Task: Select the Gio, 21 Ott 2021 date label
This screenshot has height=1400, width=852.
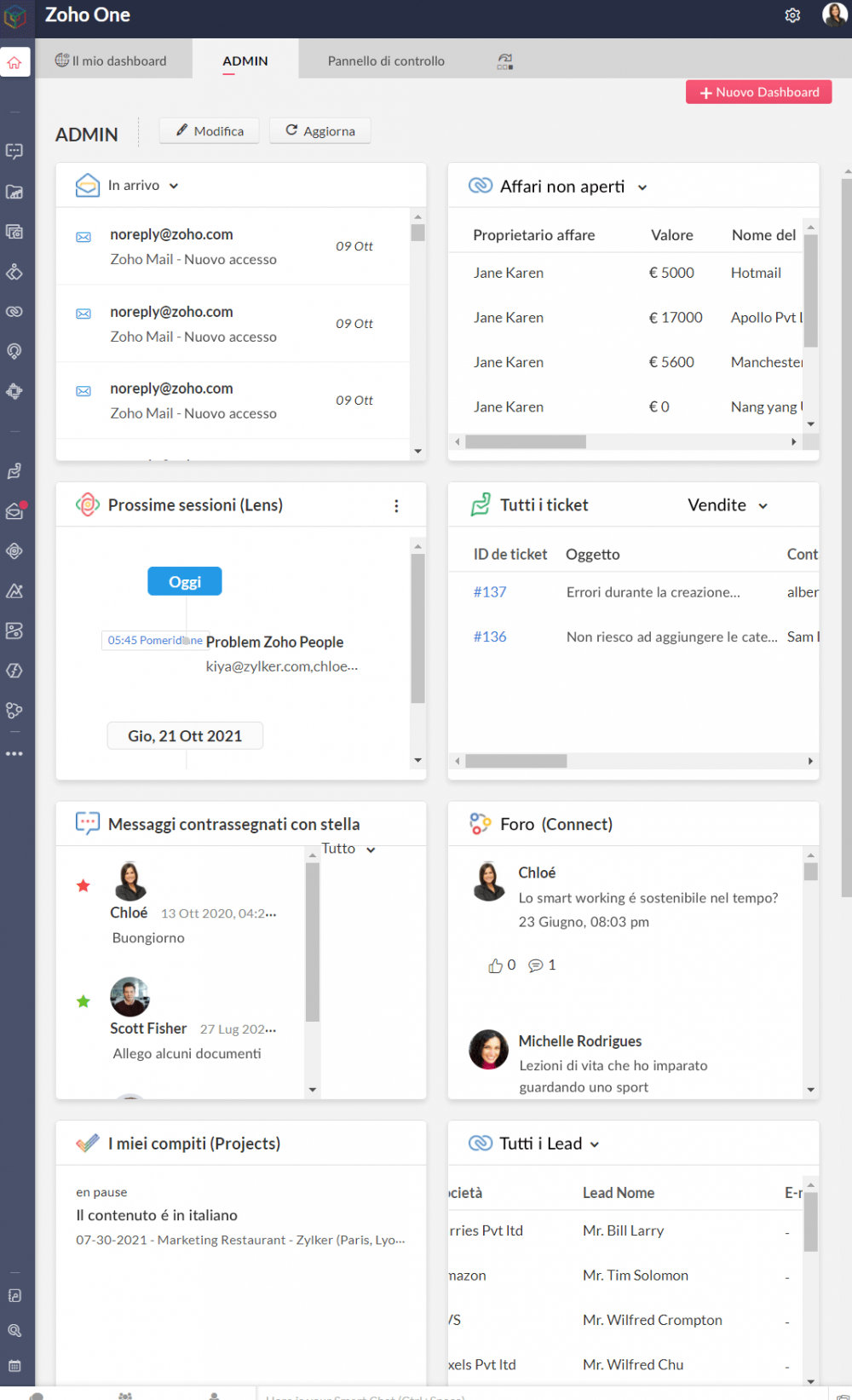Action: tap(185, 735)
